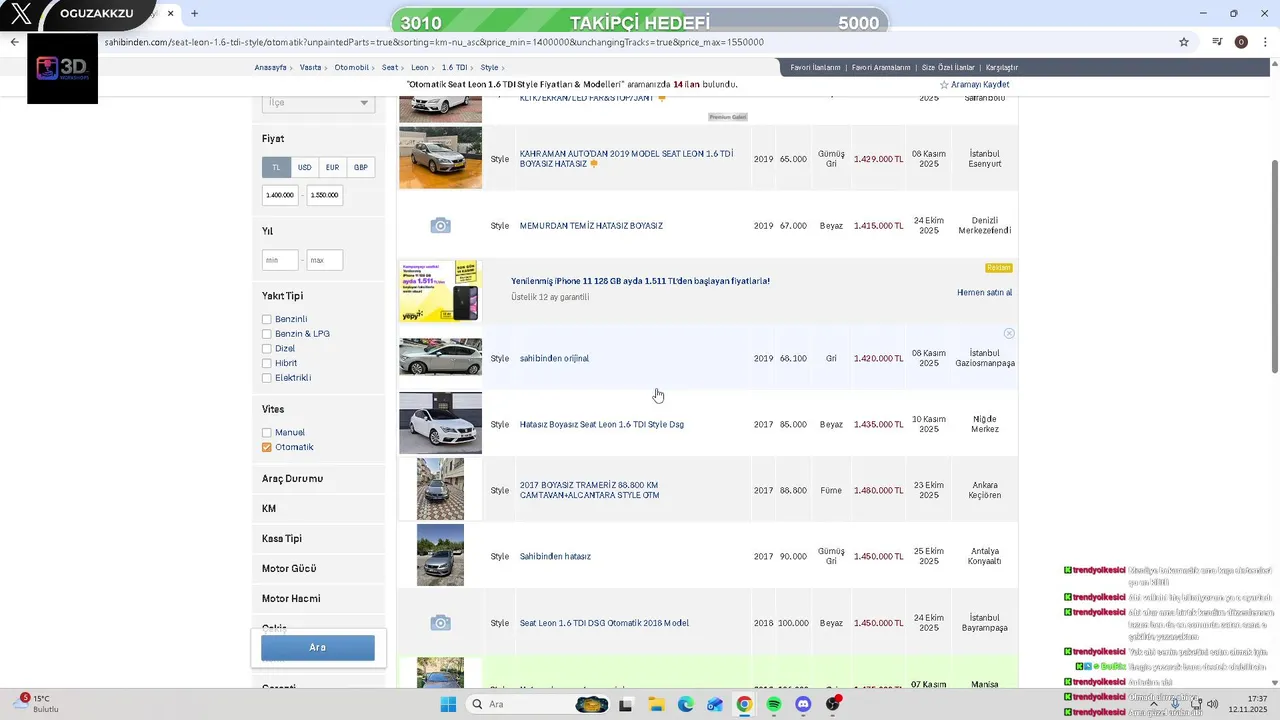This screenshot has width=1280, height=720.
Task: Tick the Hibrit fuel checkbox
Action: (267, 363)
